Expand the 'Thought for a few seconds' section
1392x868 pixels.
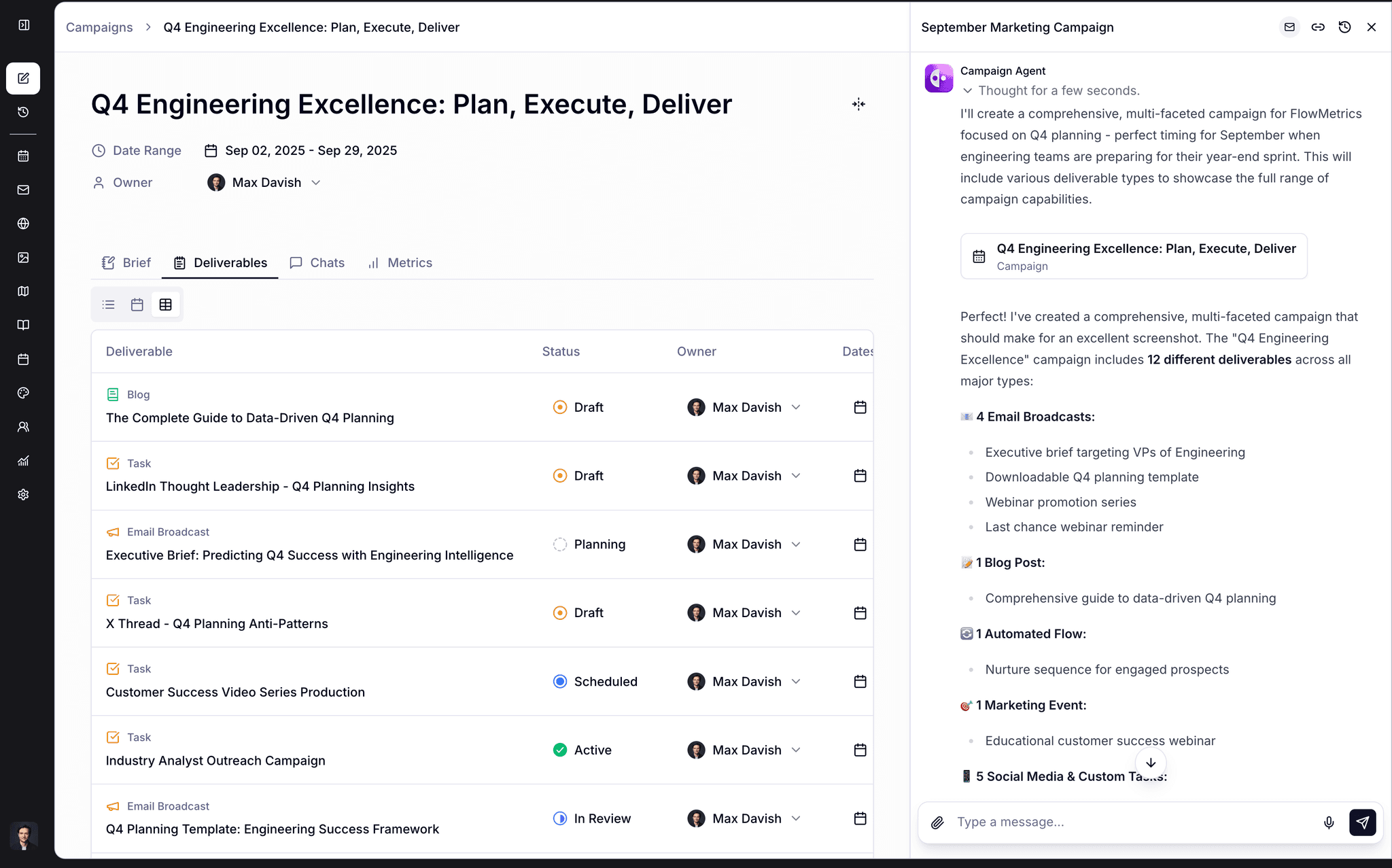click(1050, 90)
